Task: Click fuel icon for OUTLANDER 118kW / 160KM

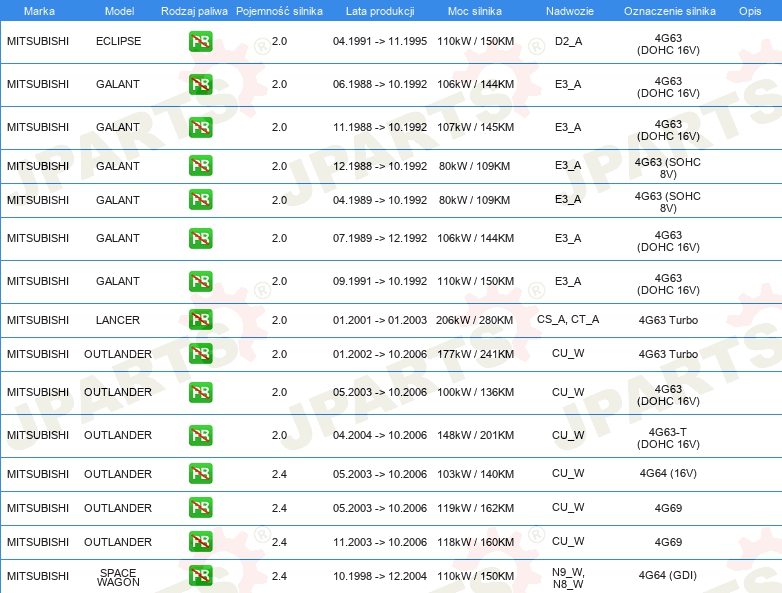Action: (200, 542)
